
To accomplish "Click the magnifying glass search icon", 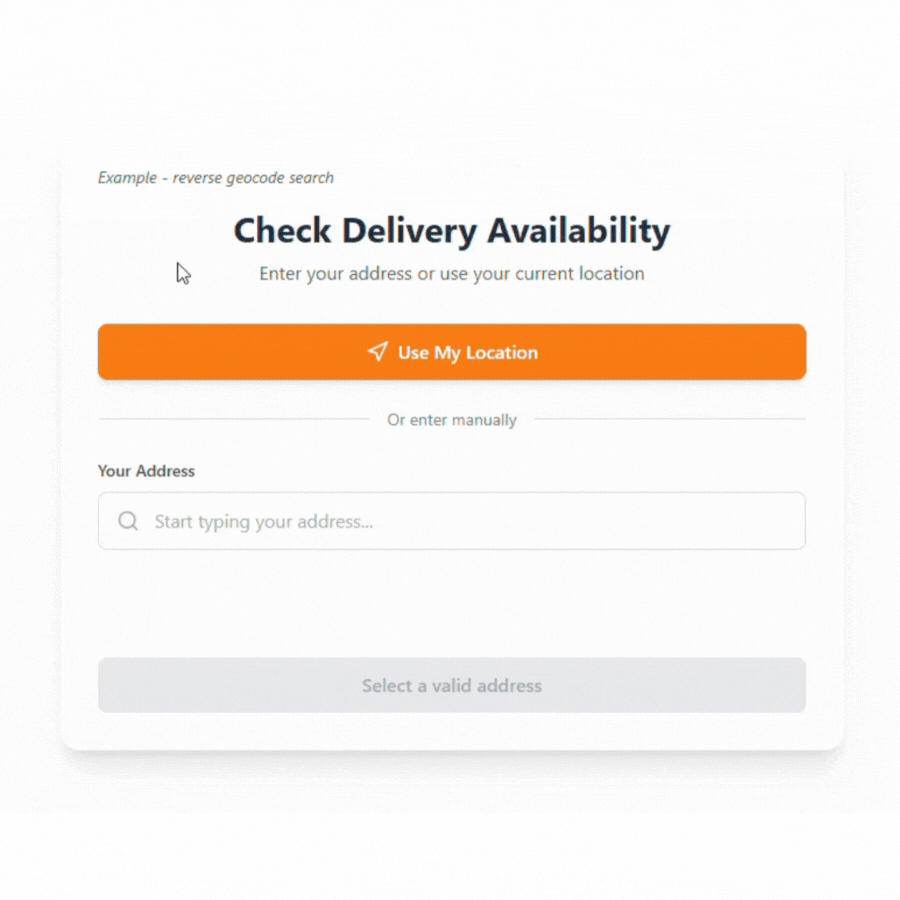I will pos(128,521).
